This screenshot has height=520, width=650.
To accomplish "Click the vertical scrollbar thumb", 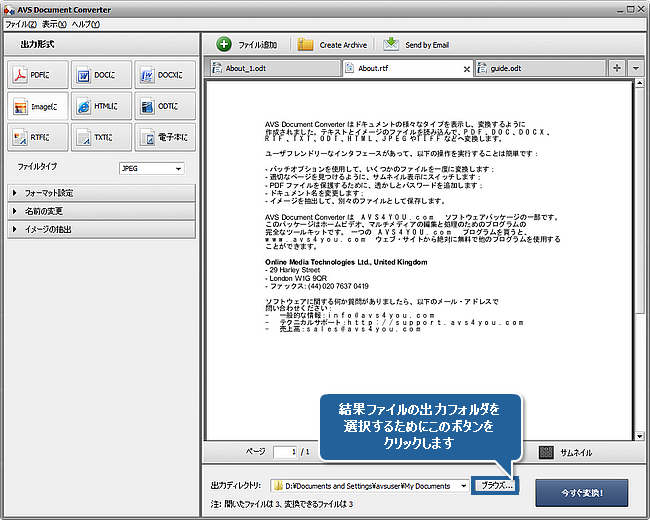I will coord(639,200).
